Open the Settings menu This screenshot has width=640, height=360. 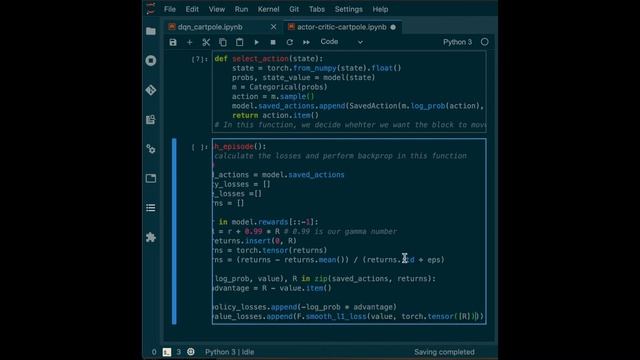(x=349, y=9)
